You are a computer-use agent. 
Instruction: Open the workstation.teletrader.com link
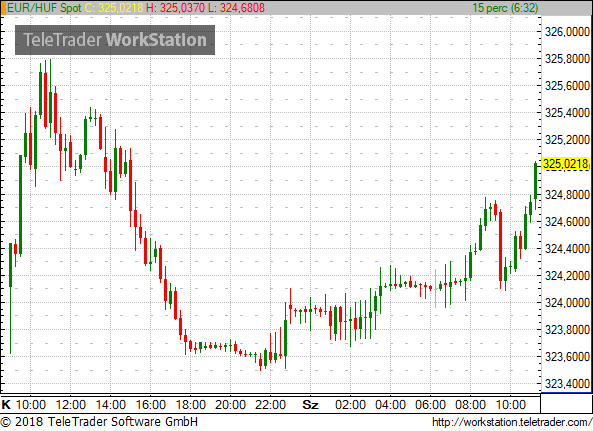tap(512, 422)
